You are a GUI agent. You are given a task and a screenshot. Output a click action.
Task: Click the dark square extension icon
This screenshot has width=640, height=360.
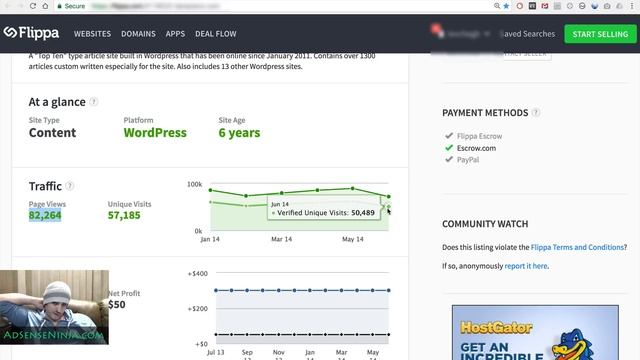pos(532,6)
